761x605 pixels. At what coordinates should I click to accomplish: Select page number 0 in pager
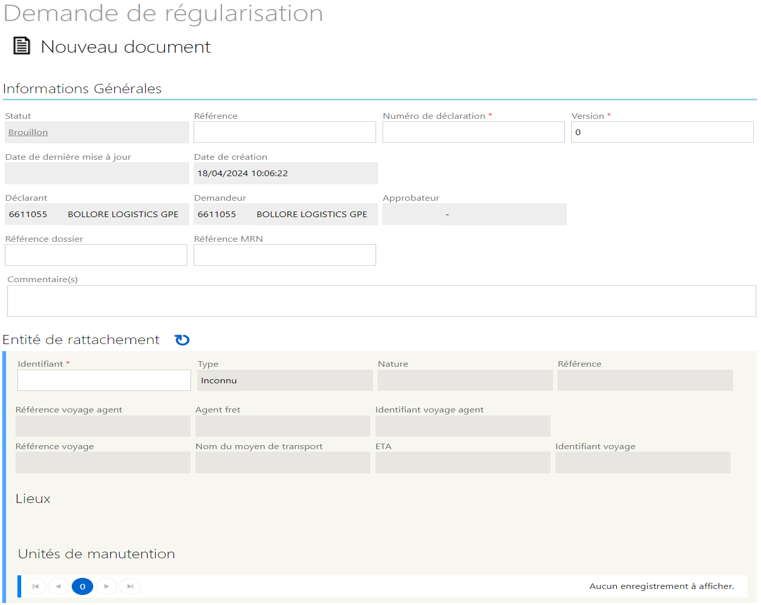coord(83,586)
